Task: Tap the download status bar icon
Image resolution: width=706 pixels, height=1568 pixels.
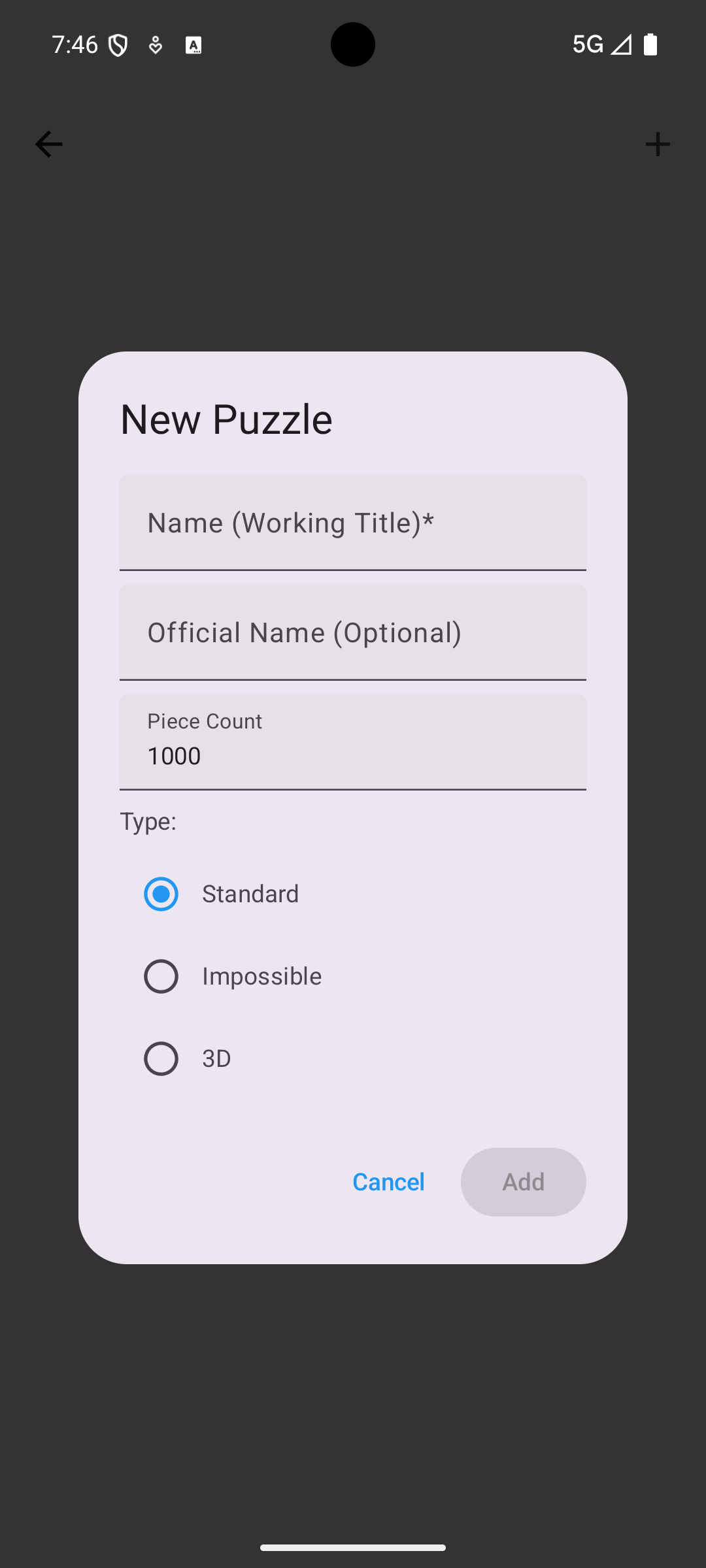Action: [x=156, y=45]
